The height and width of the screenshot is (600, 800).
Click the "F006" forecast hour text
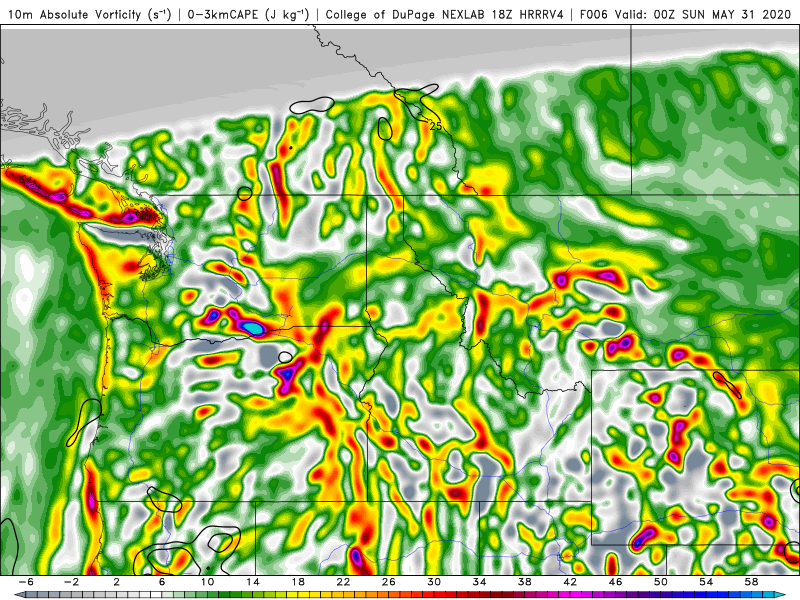pos(595,15)
